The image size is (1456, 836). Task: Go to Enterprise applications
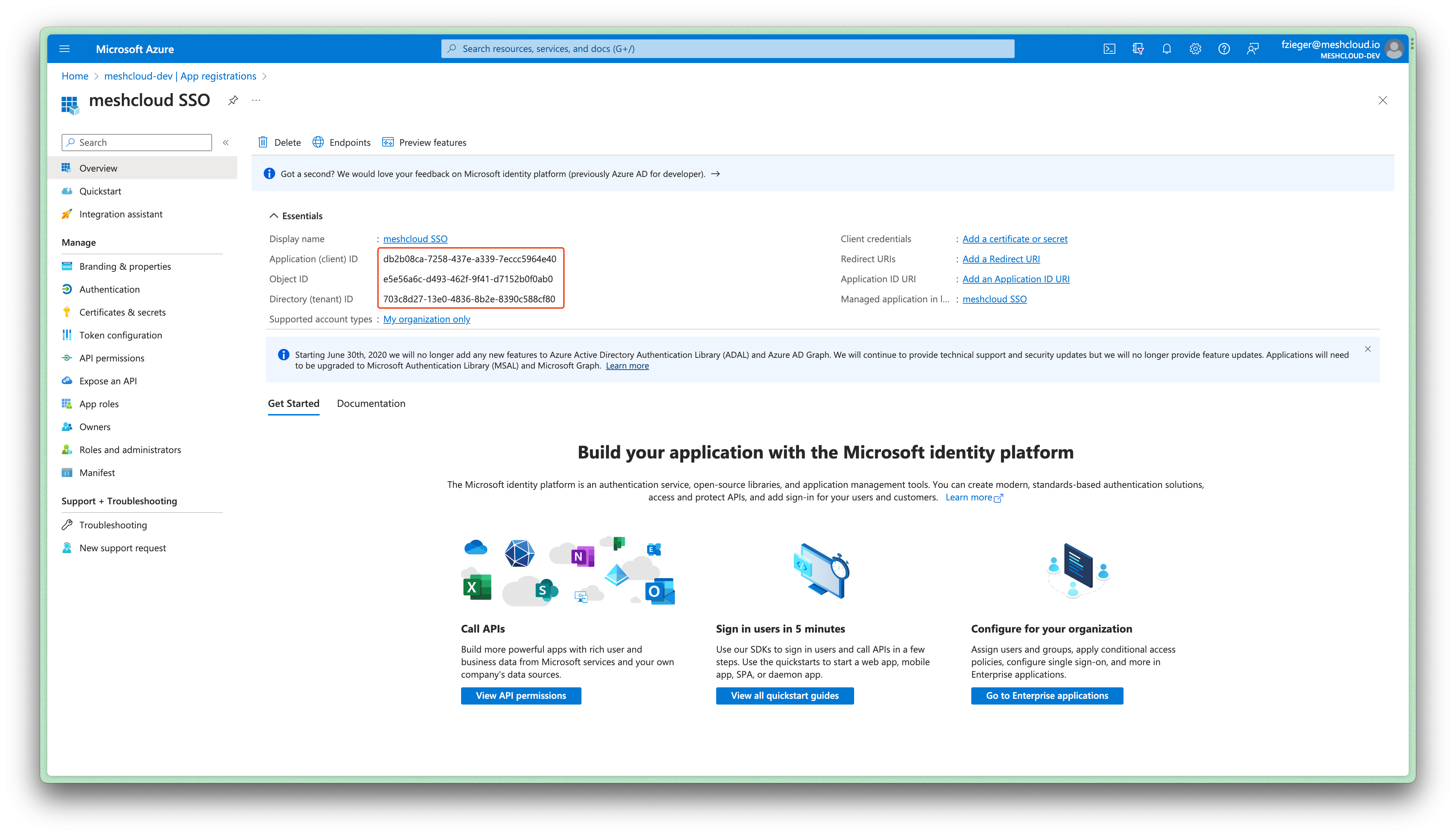1046,695
